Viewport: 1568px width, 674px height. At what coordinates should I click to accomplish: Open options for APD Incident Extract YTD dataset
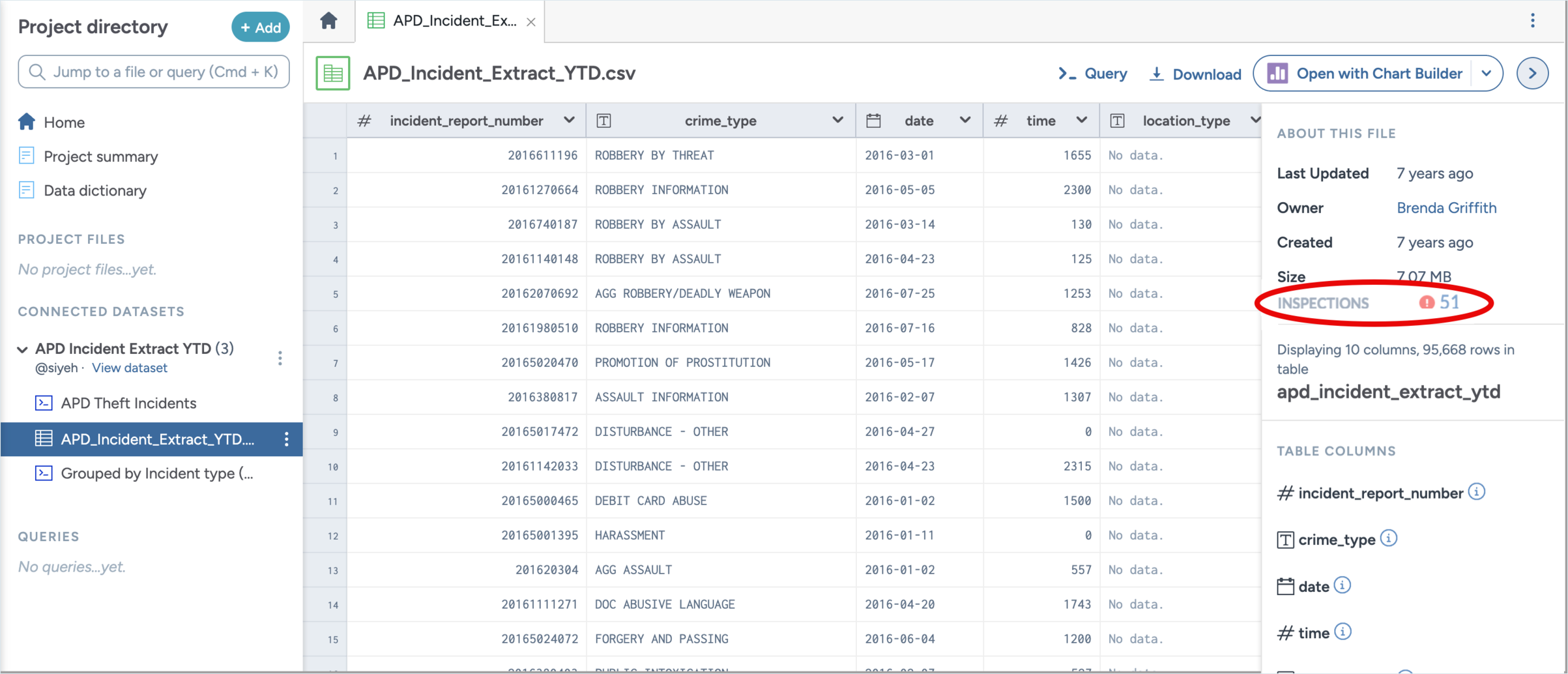280,358
